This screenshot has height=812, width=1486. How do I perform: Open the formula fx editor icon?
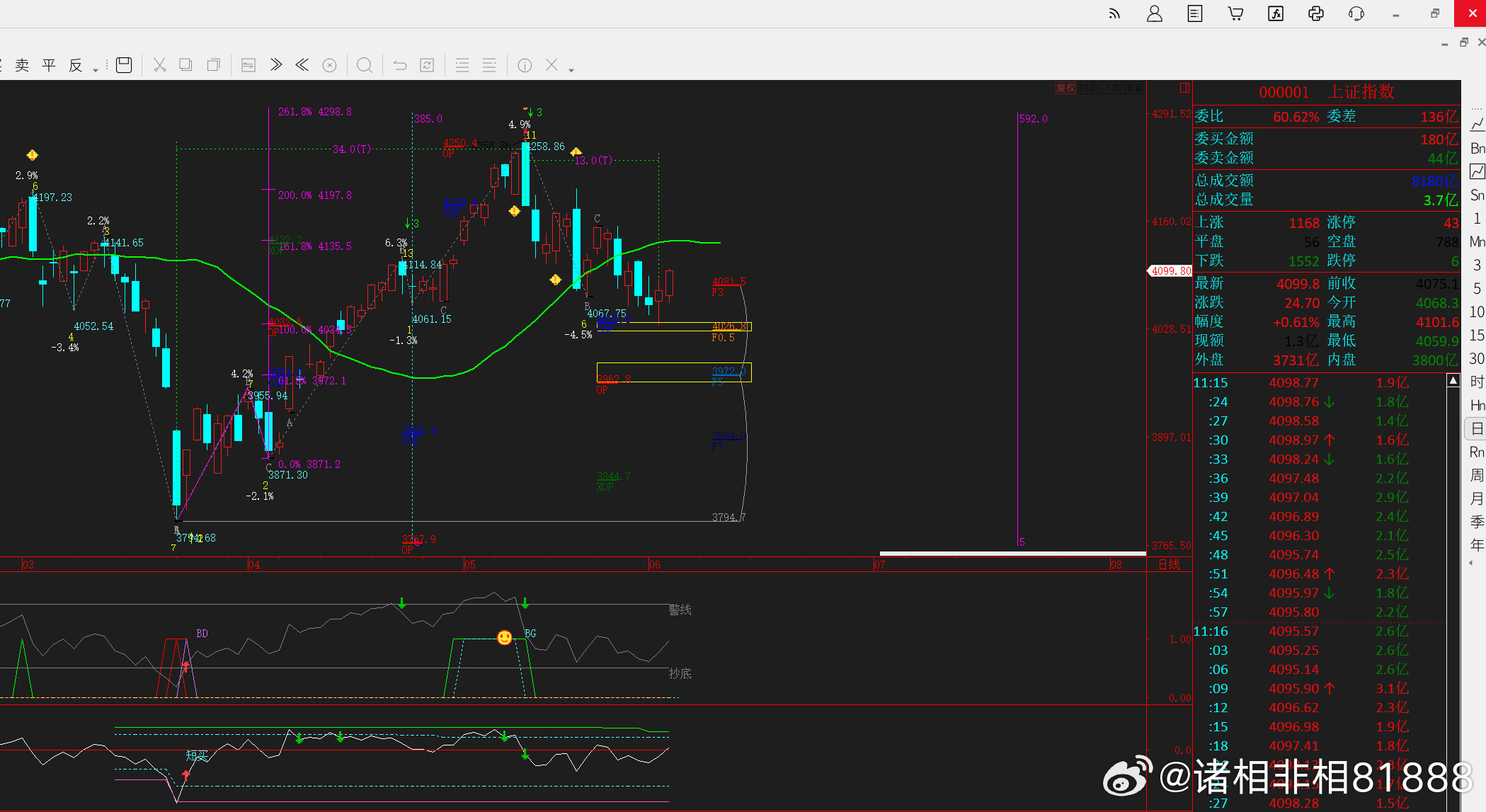click(x=1276, y=13)
